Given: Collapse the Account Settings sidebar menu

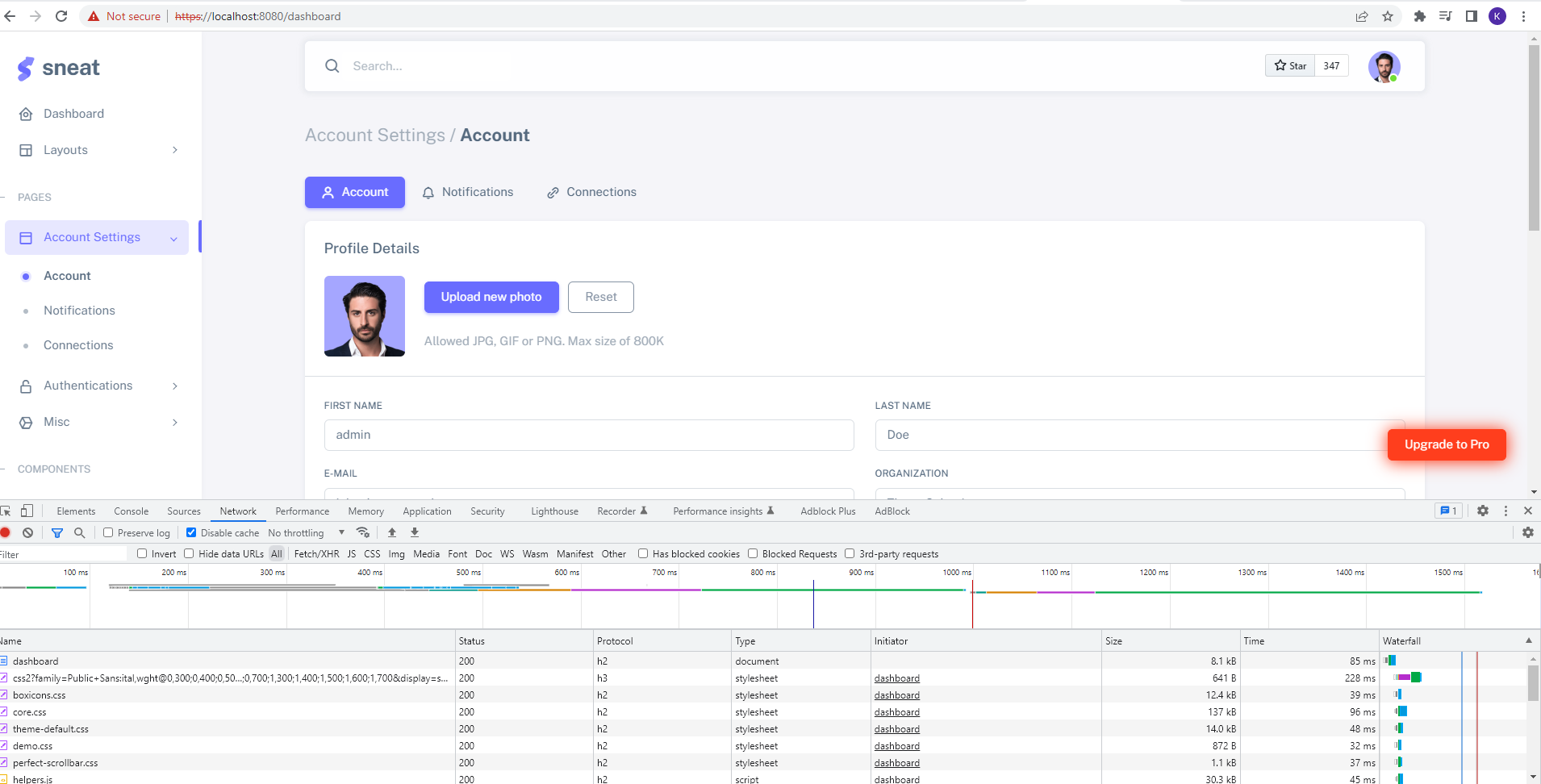Looking at the screenshot, I should pos(174,238).
